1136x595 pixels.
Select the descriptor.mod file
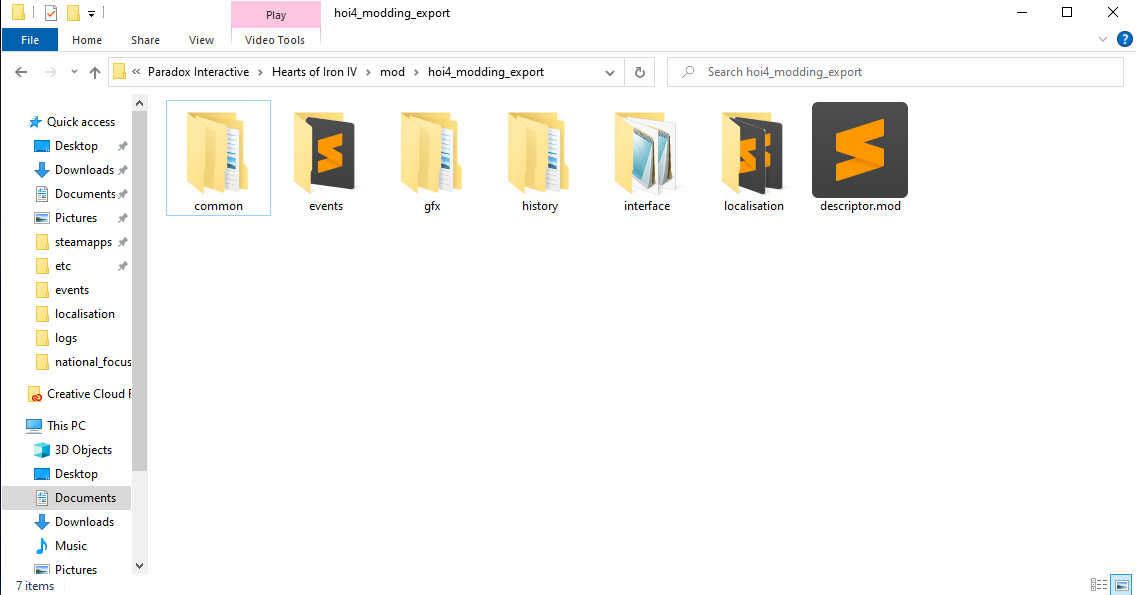click(x=860, y=153)
